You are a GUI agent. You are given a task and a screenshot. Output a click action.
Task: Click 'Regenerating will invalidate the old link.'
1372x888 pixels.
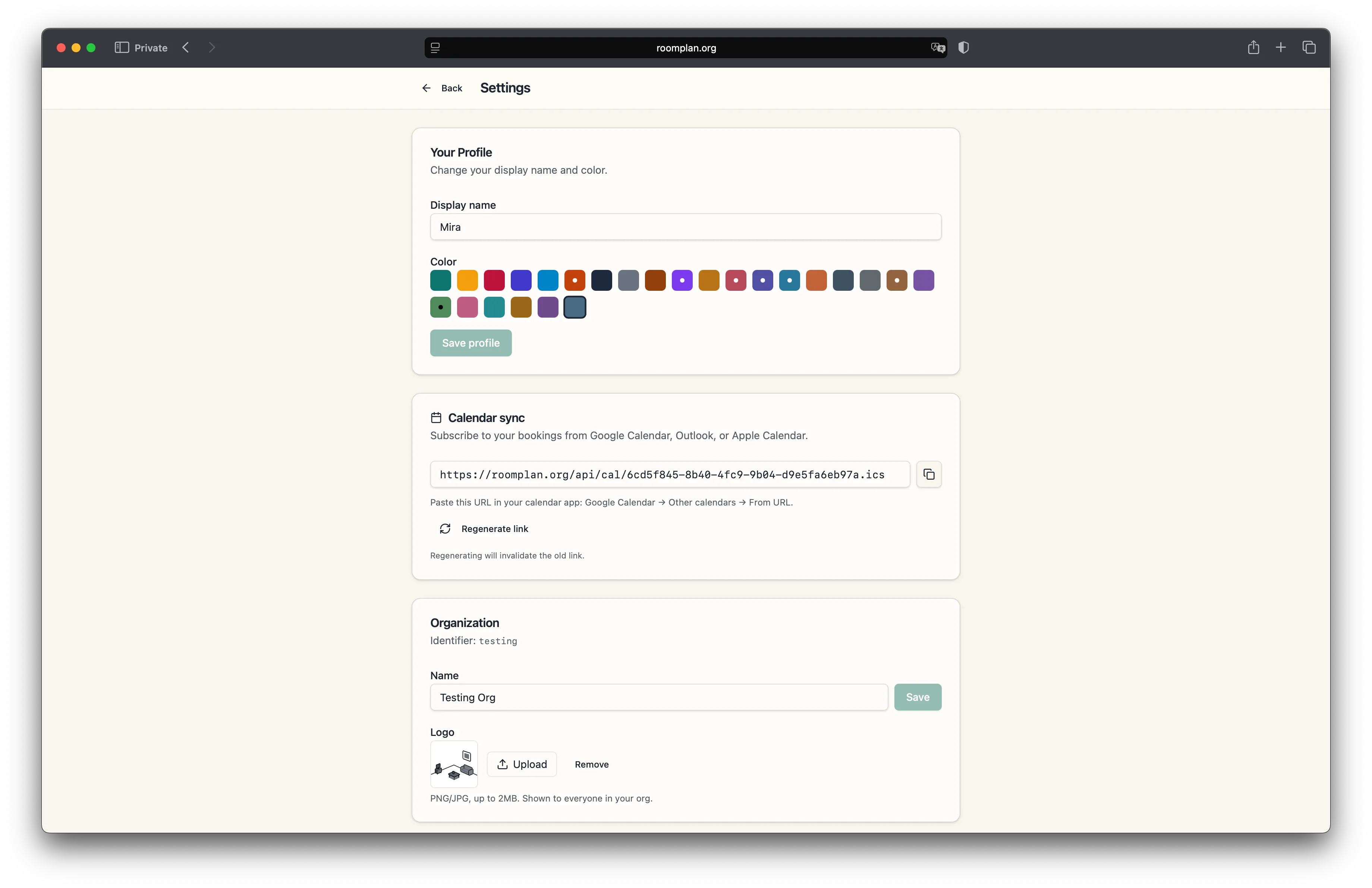(507, 555)
